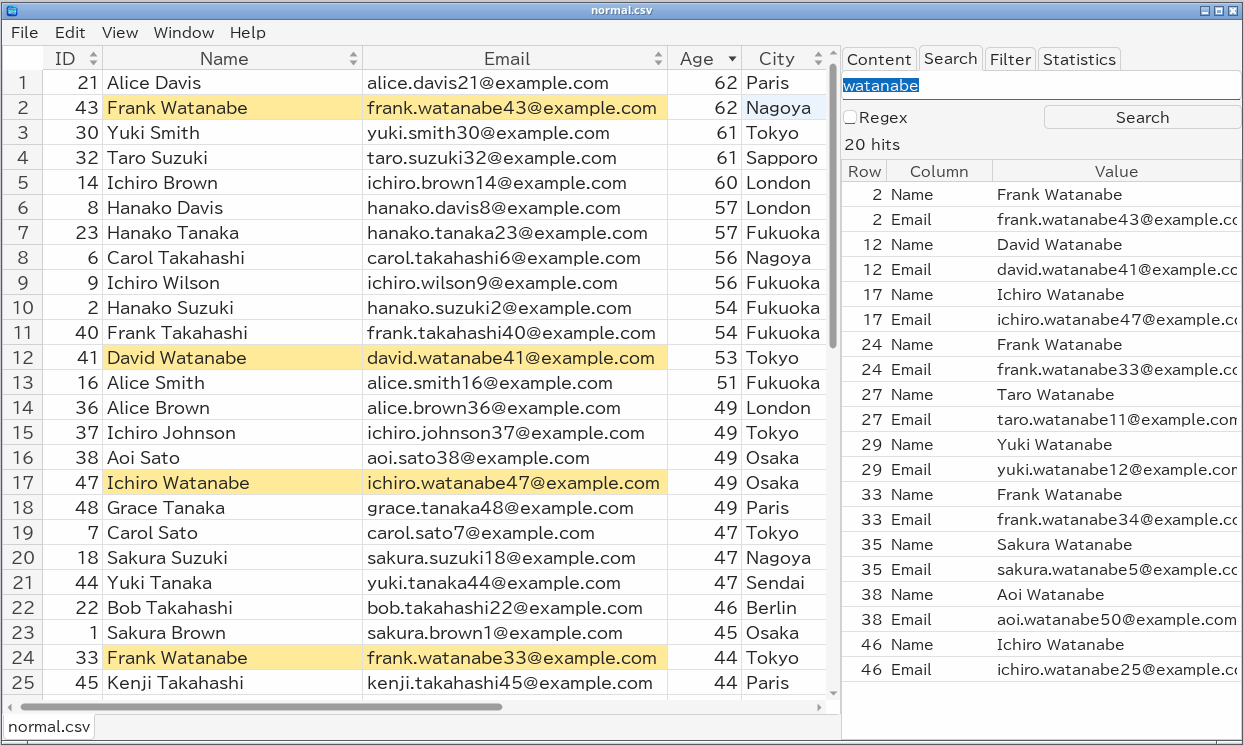Click the search text field containing watanabe
Image resolution: width=1244 pixels, height=746 pixels.
(1041, 86)
